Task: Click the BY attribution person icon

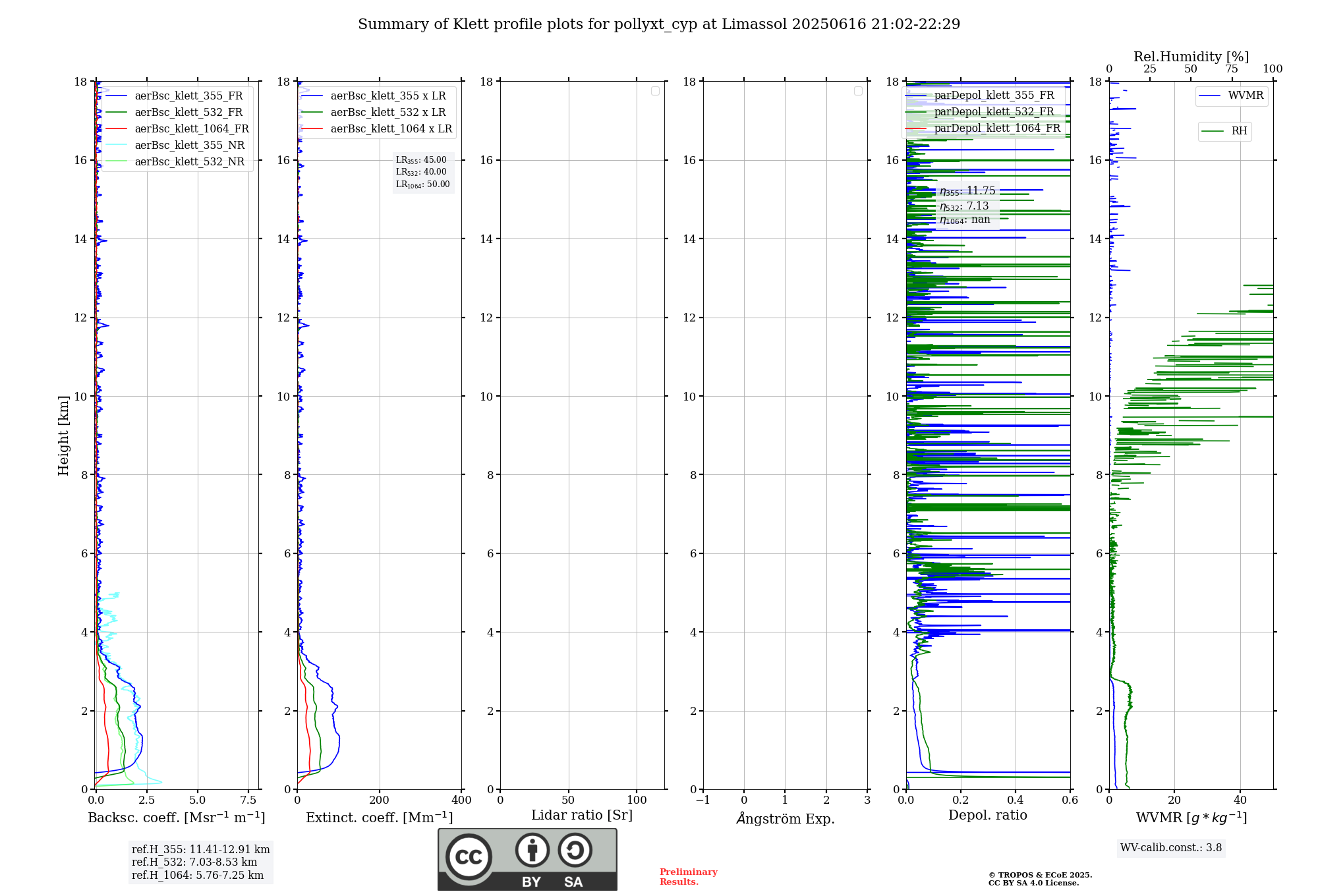Action: coord(532,850)
